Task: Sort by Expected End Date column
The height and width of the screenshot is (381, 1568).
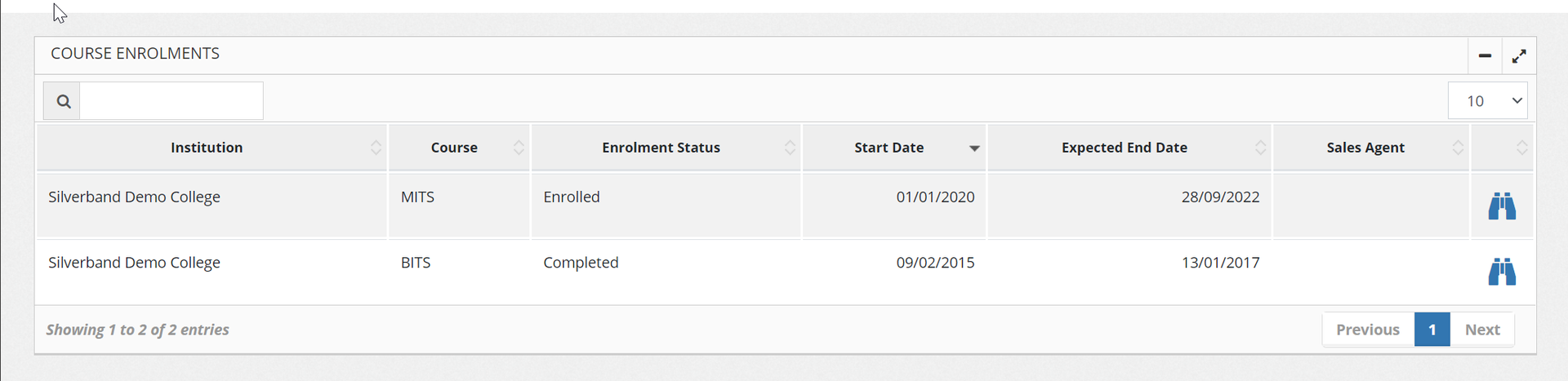Action: pos(1124,148)
